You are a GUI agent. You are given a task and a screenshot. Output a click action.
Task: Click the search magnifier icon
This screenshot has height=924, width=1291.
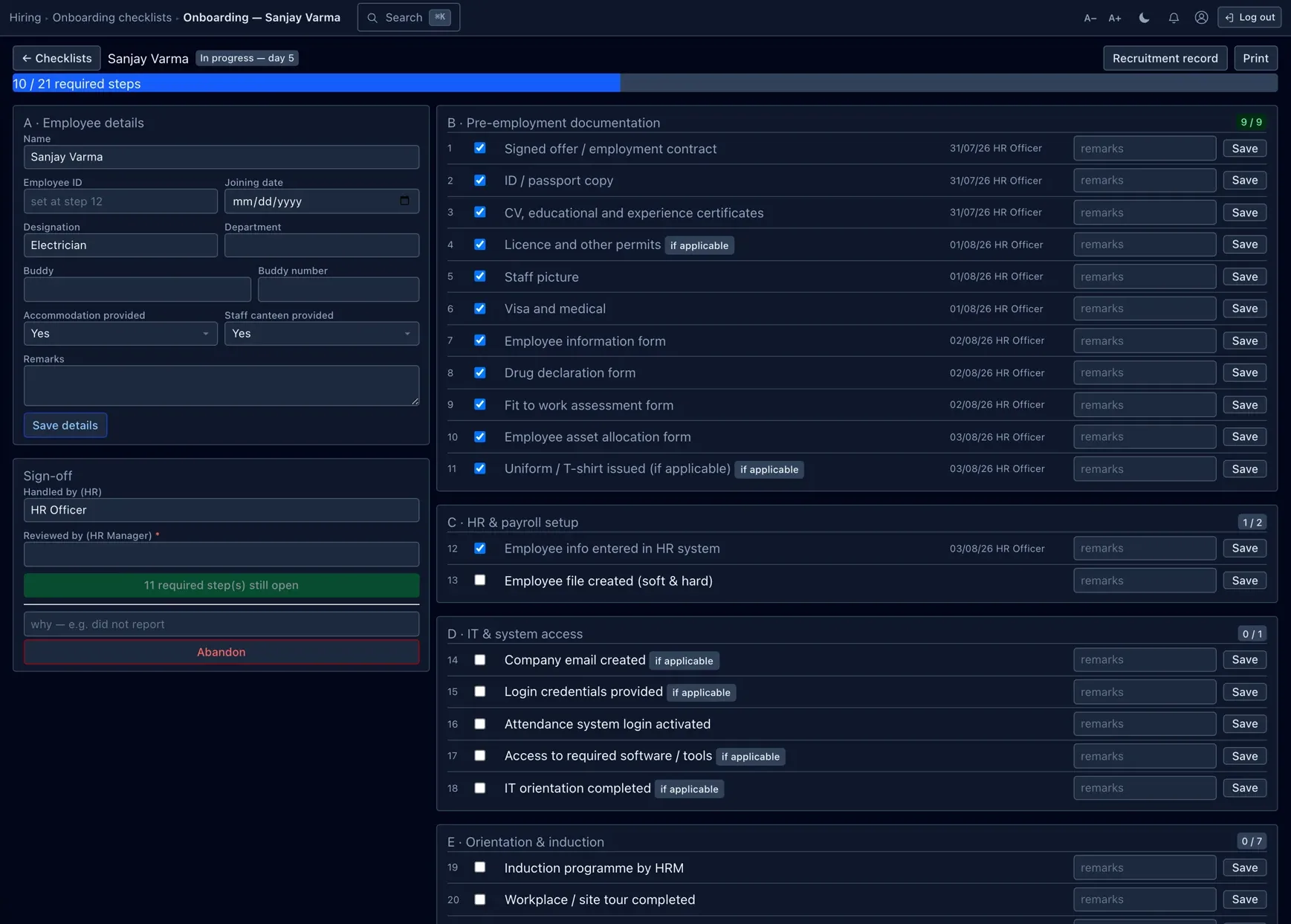(372, 17)
